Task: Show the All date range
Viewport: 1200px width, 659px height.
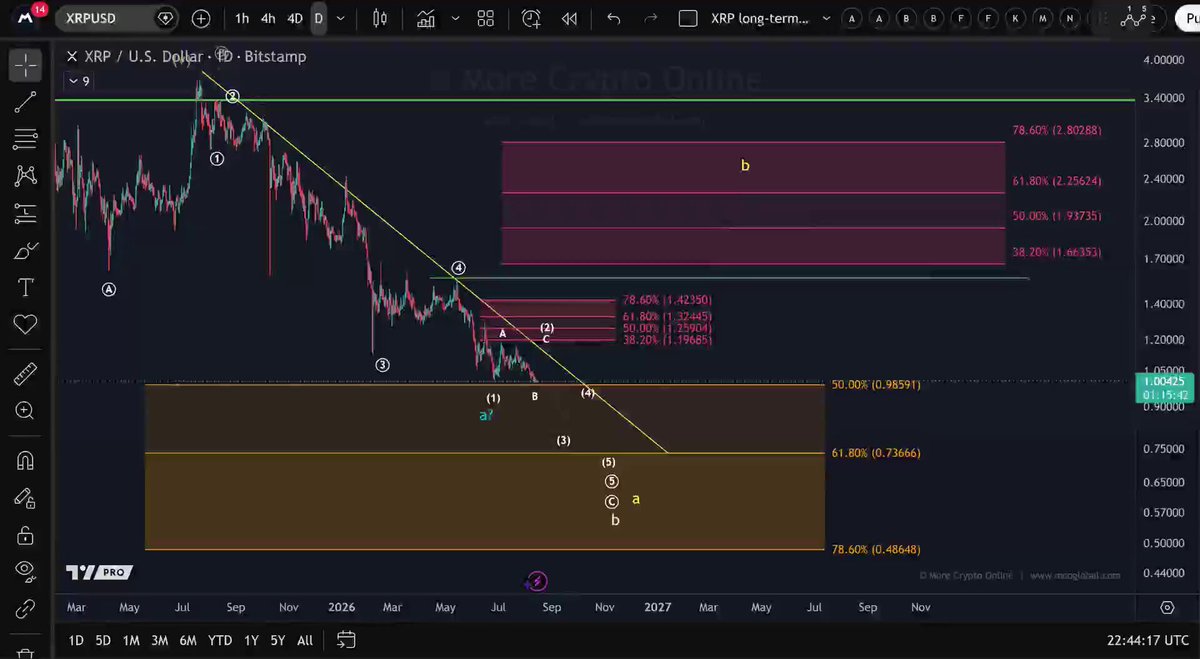Action: 305,640
